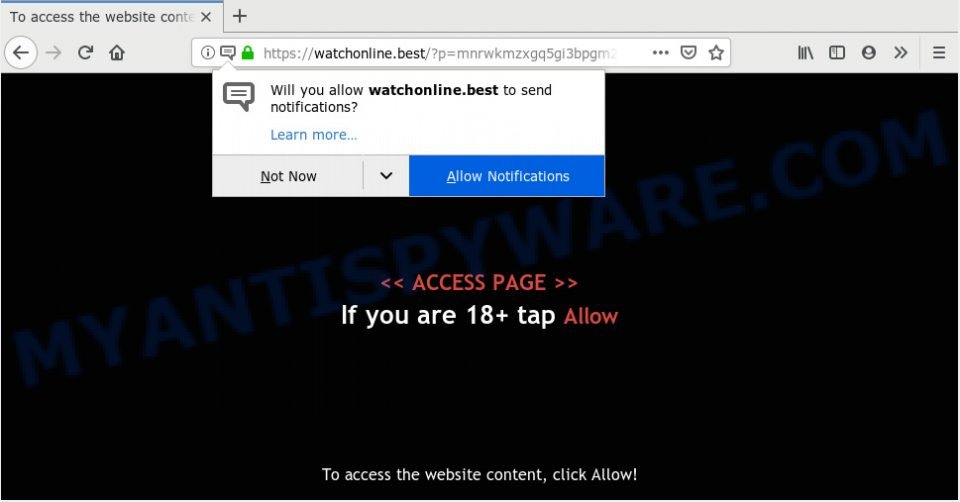Viewport: 960px width, 502px height.
Task: Open page actions three-dot menu
Action: 661,53
